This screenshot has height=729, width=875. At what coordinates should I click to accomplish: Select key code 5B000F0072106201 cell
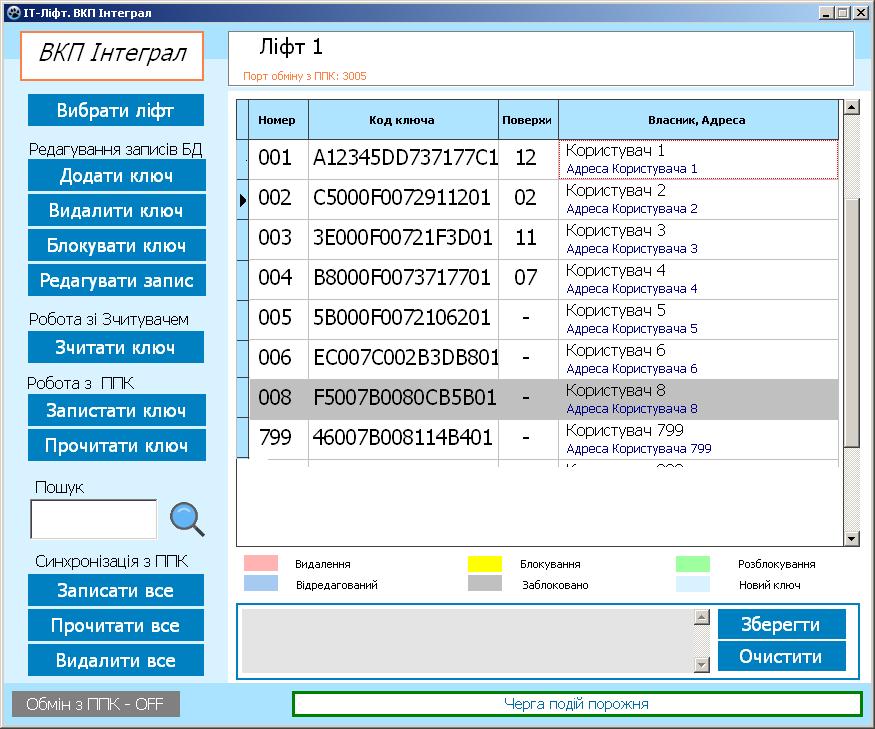tap(403, 319)
